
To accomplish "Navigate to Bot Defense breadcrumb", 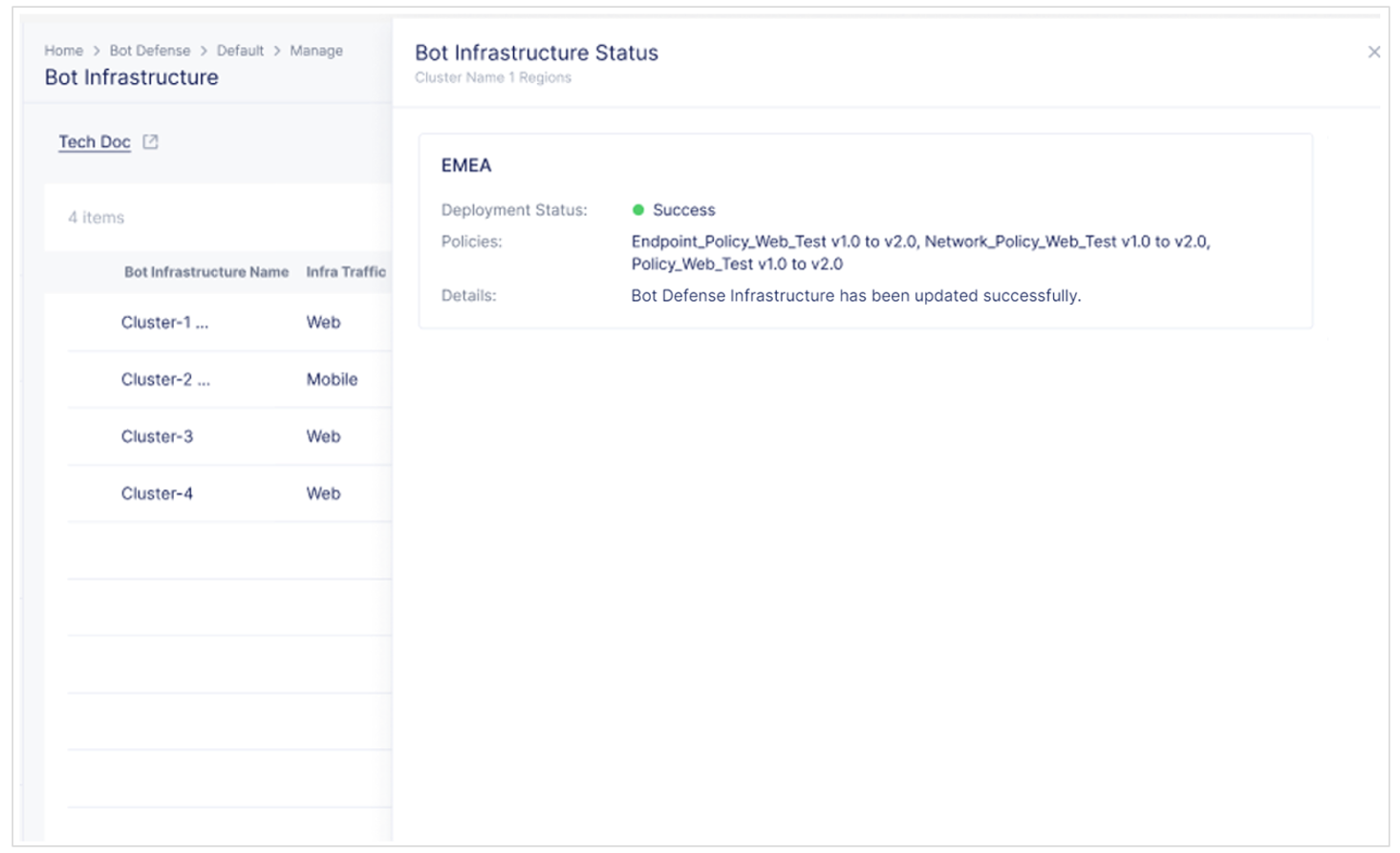I will click(149, 51).
